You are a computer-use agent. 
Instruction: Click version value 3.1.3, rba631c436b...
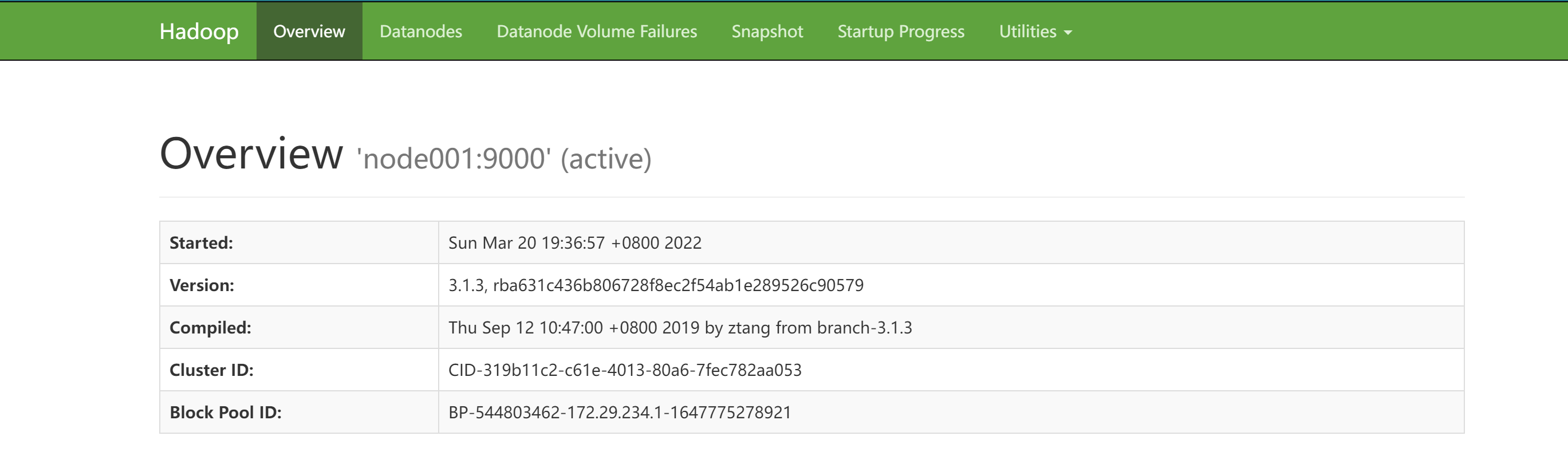656,285
